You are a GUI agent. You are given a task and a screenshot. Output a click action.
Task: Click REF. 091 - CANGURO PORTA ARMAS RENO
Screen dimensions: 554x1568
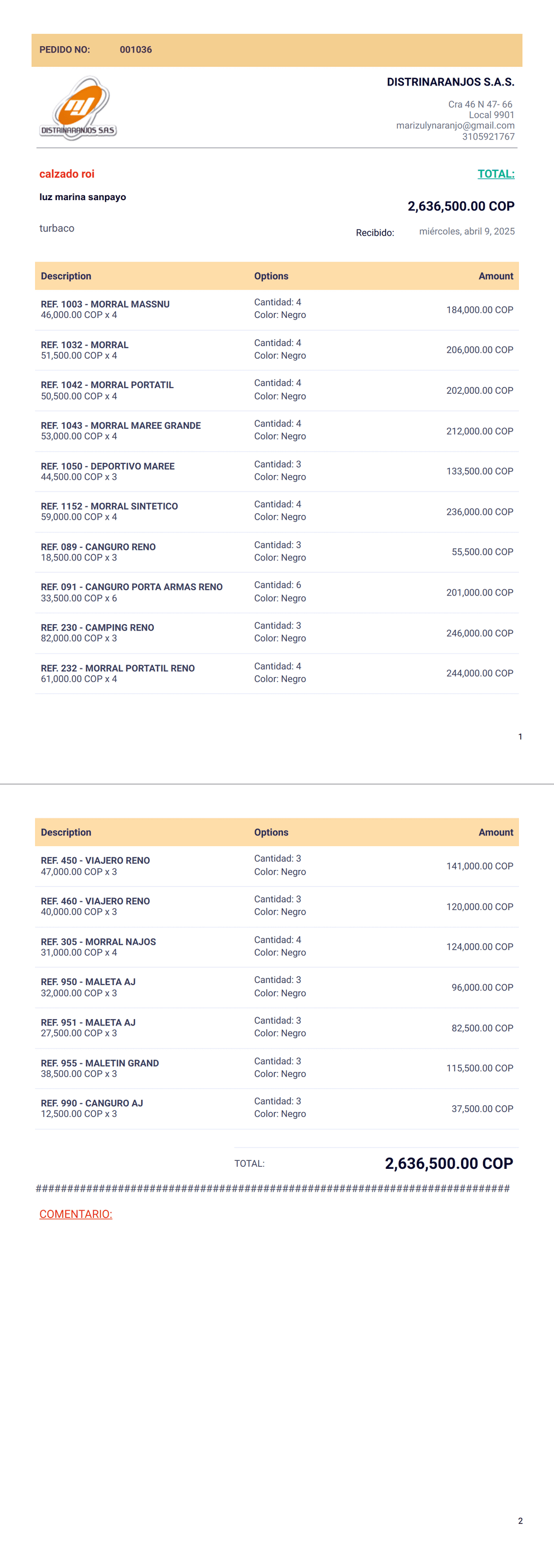(x=132, y=587)
